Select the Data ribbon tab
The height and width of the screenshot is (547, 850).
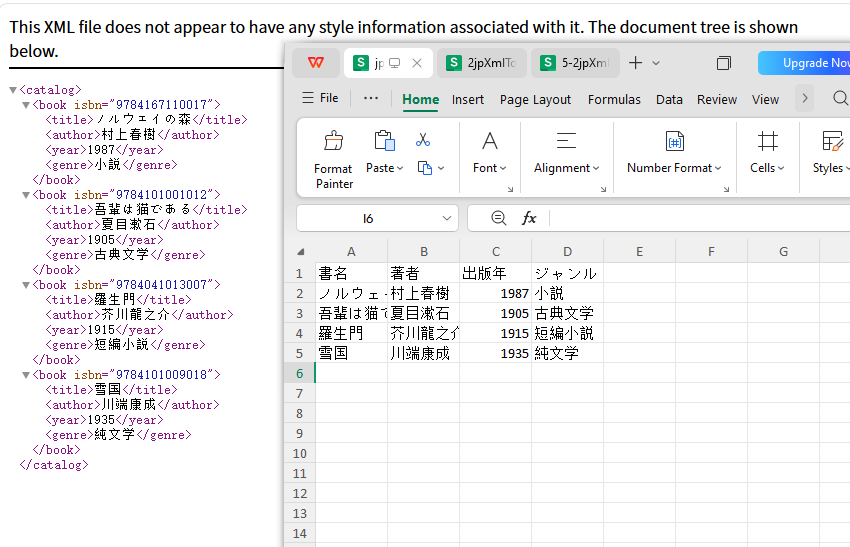tap(669, 100)
